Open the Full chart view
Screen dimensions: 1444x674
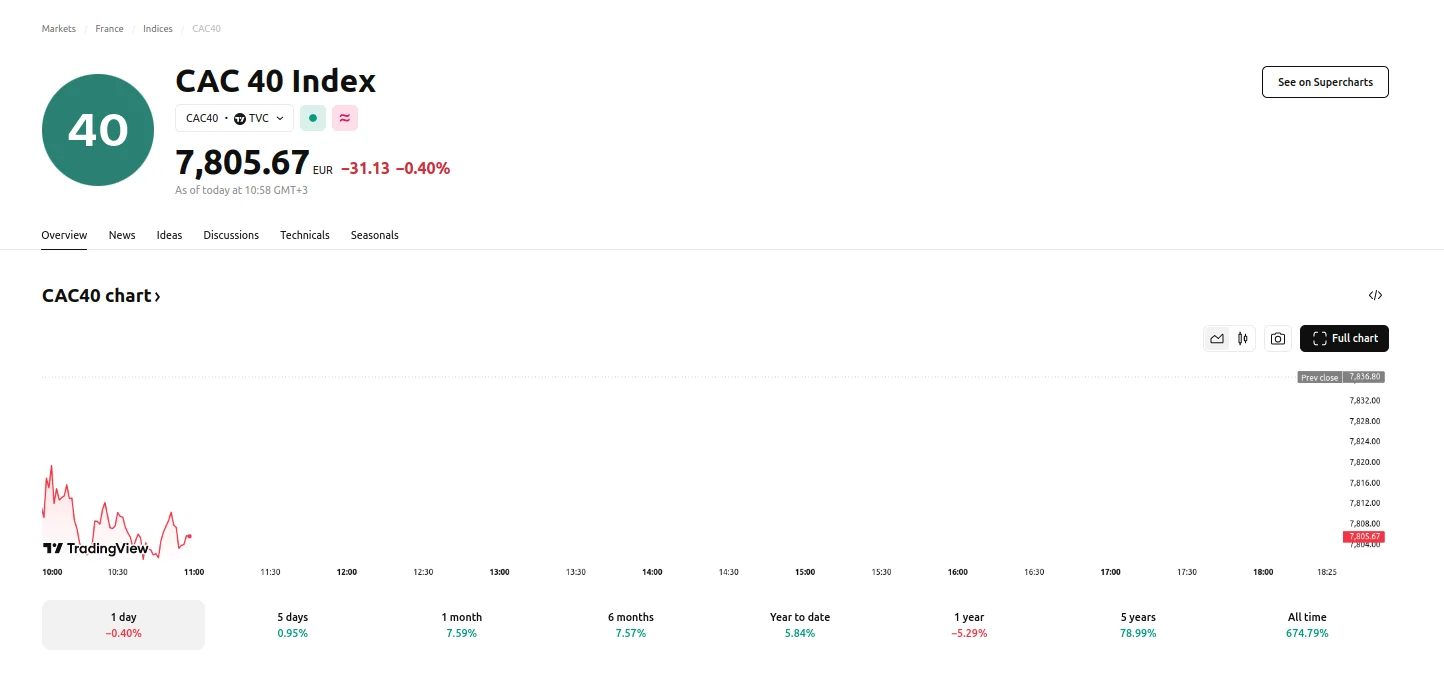[1344, 339]
